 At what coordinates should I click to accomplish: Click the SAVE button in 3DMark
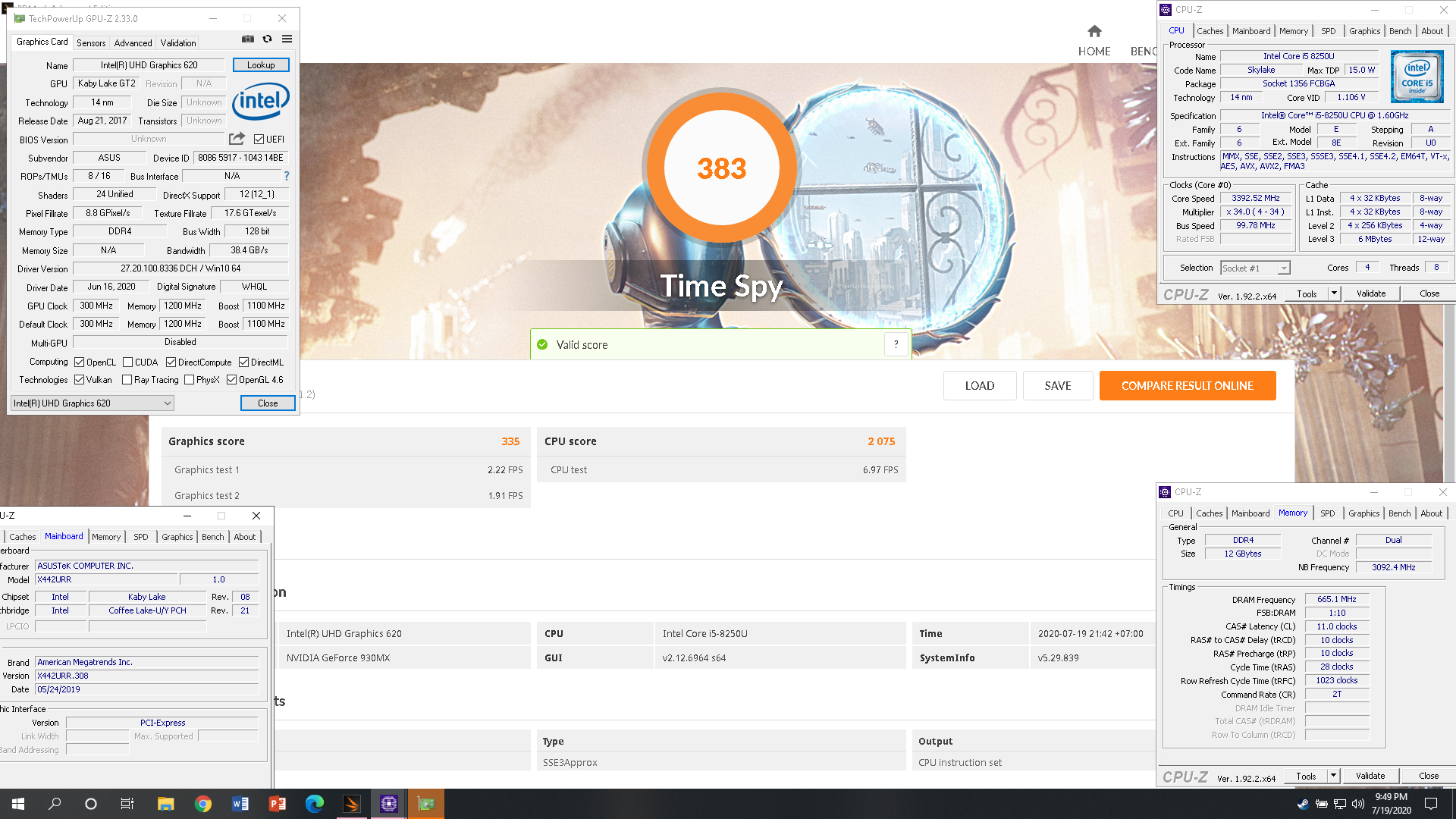[x=1058, y=385]
